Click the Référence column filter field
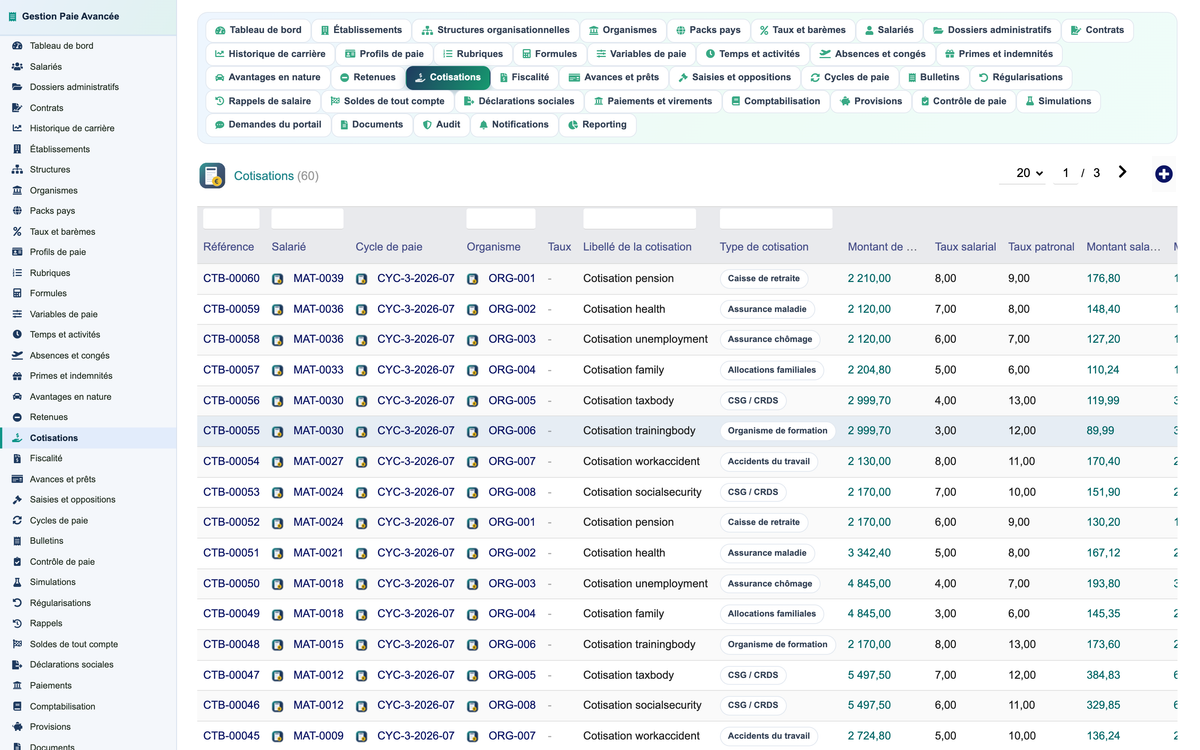 [231, 218]
